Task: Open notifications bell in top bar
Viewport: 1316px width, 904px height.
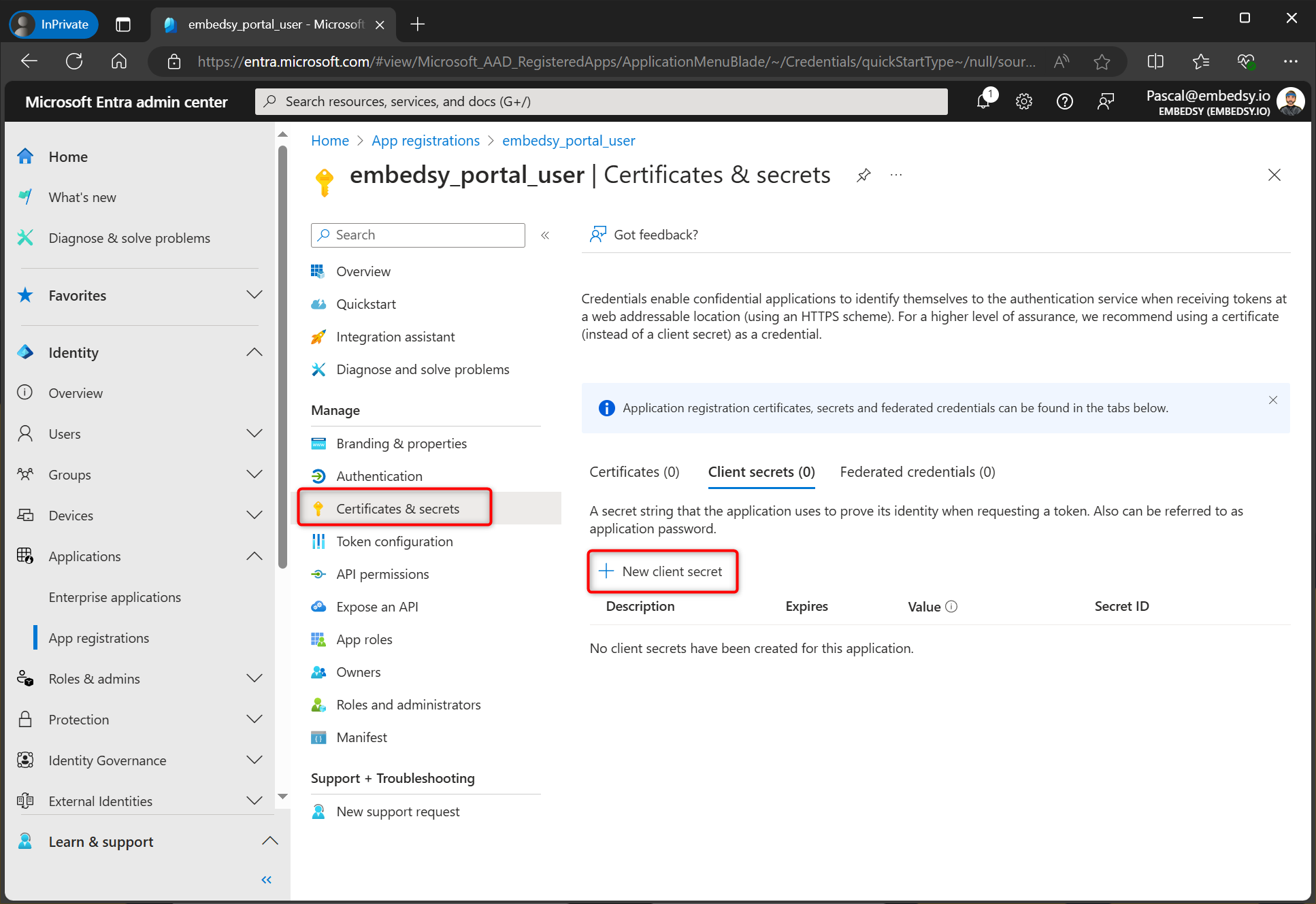Action: pos(984,101)
